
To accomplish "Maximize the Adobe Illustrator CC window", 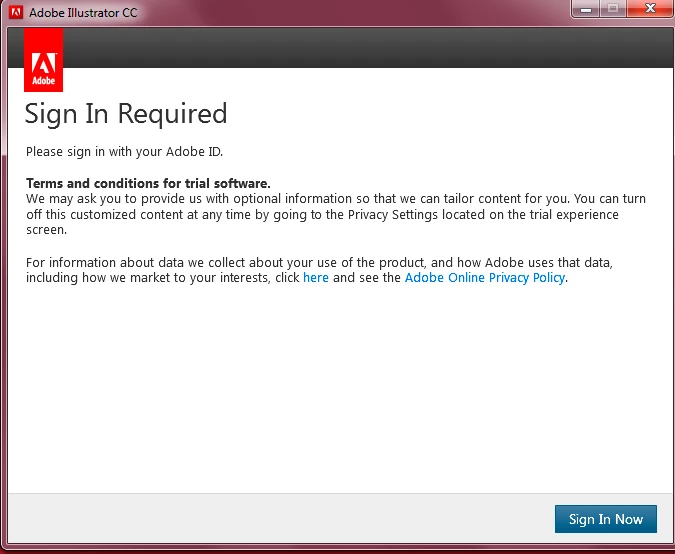I will pos(613,9).
